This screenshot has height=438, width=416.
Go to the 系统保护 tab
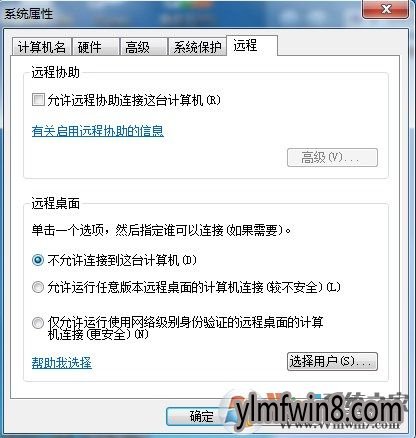tap(197, 47)
